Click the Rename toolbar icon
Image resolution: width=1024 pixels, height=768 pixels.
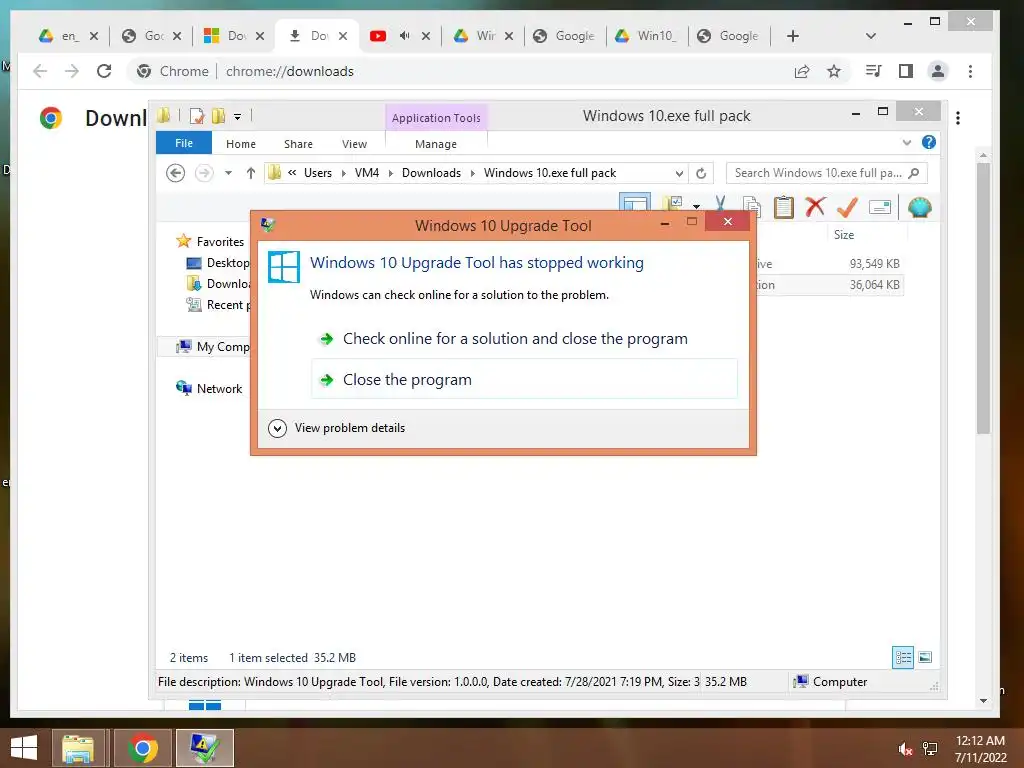(880, 208)
